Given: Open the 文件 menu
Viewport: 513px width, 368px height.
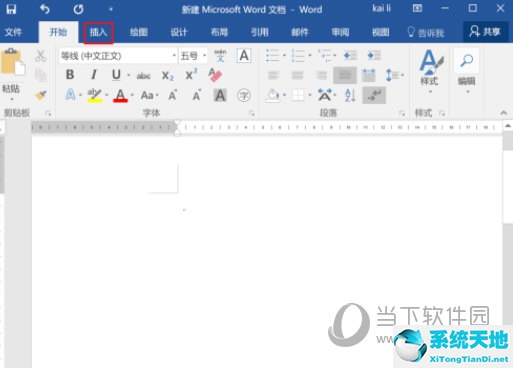Looking at the screenshot, I should 13,32.
